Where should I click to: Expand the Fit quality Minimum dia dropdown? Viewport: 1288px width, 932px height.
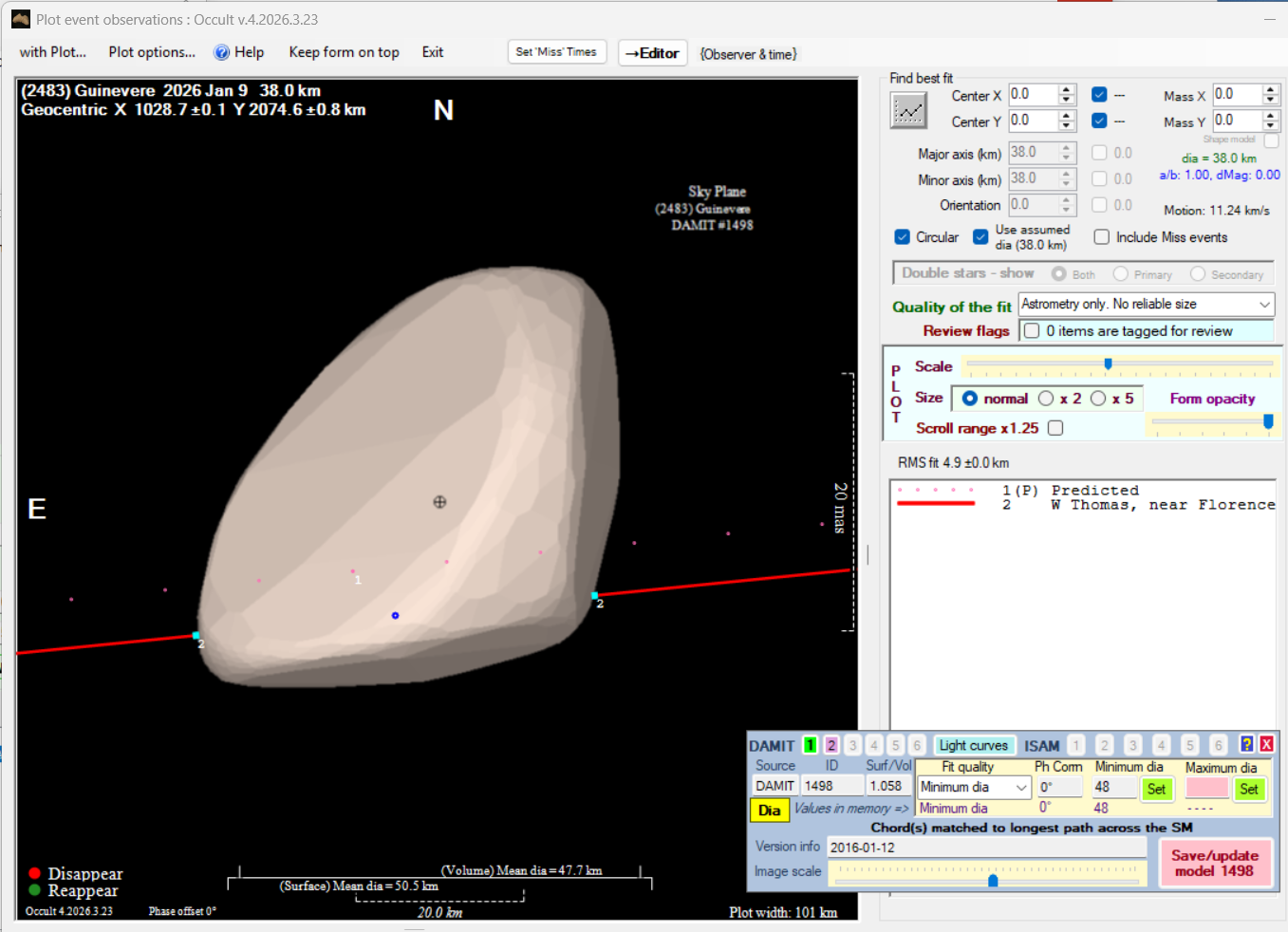(1021, 788)
